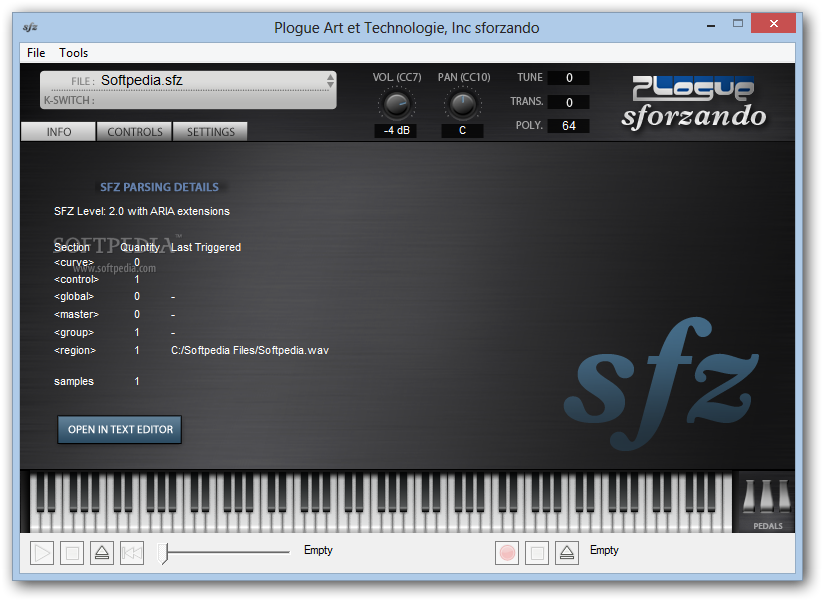Close the sforzando window

tap(773, 24)
